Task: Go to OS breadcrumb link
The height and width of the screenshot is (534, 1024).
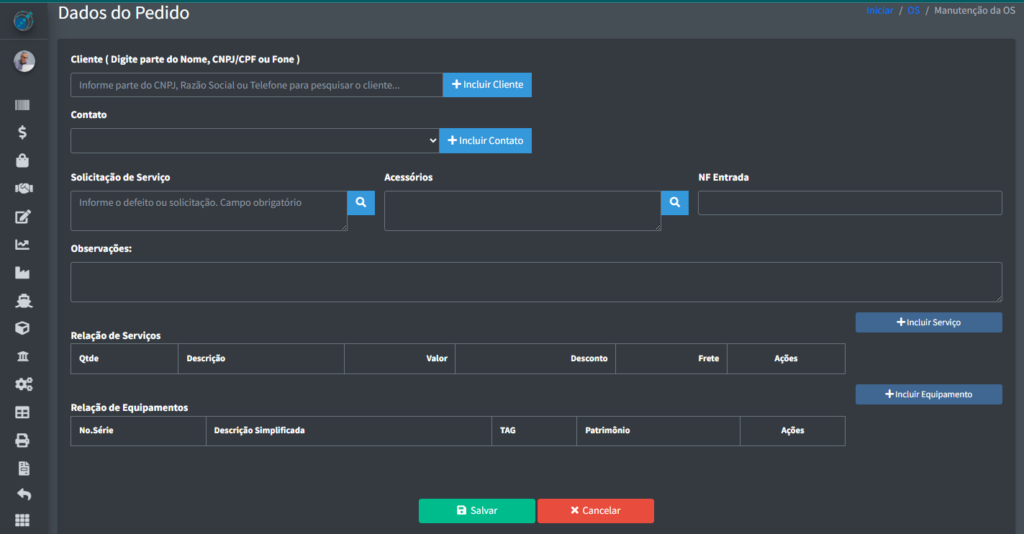Action: [913, 10]
